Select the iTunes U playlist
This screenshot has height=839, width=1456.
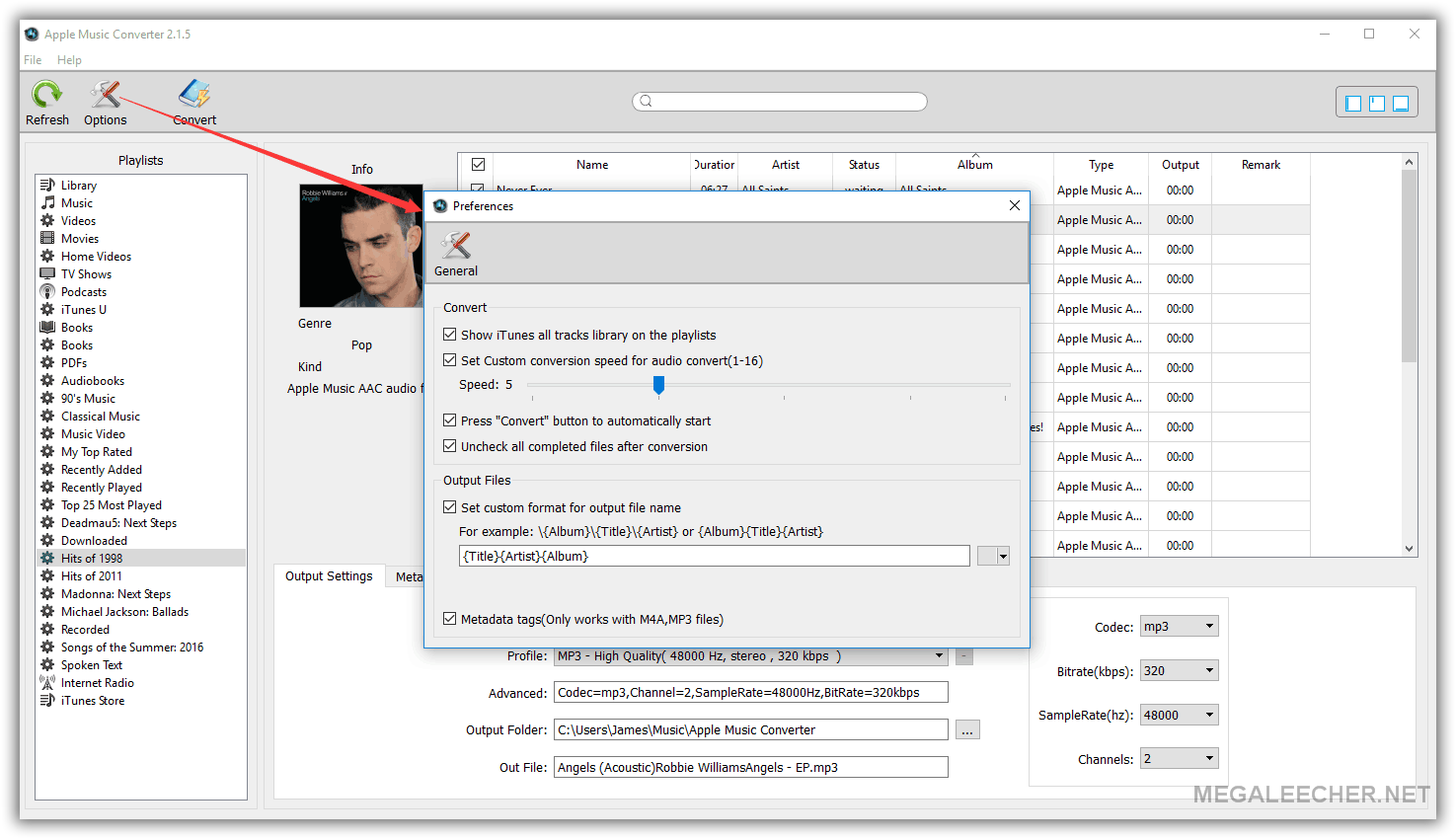(x=84, y=310)
